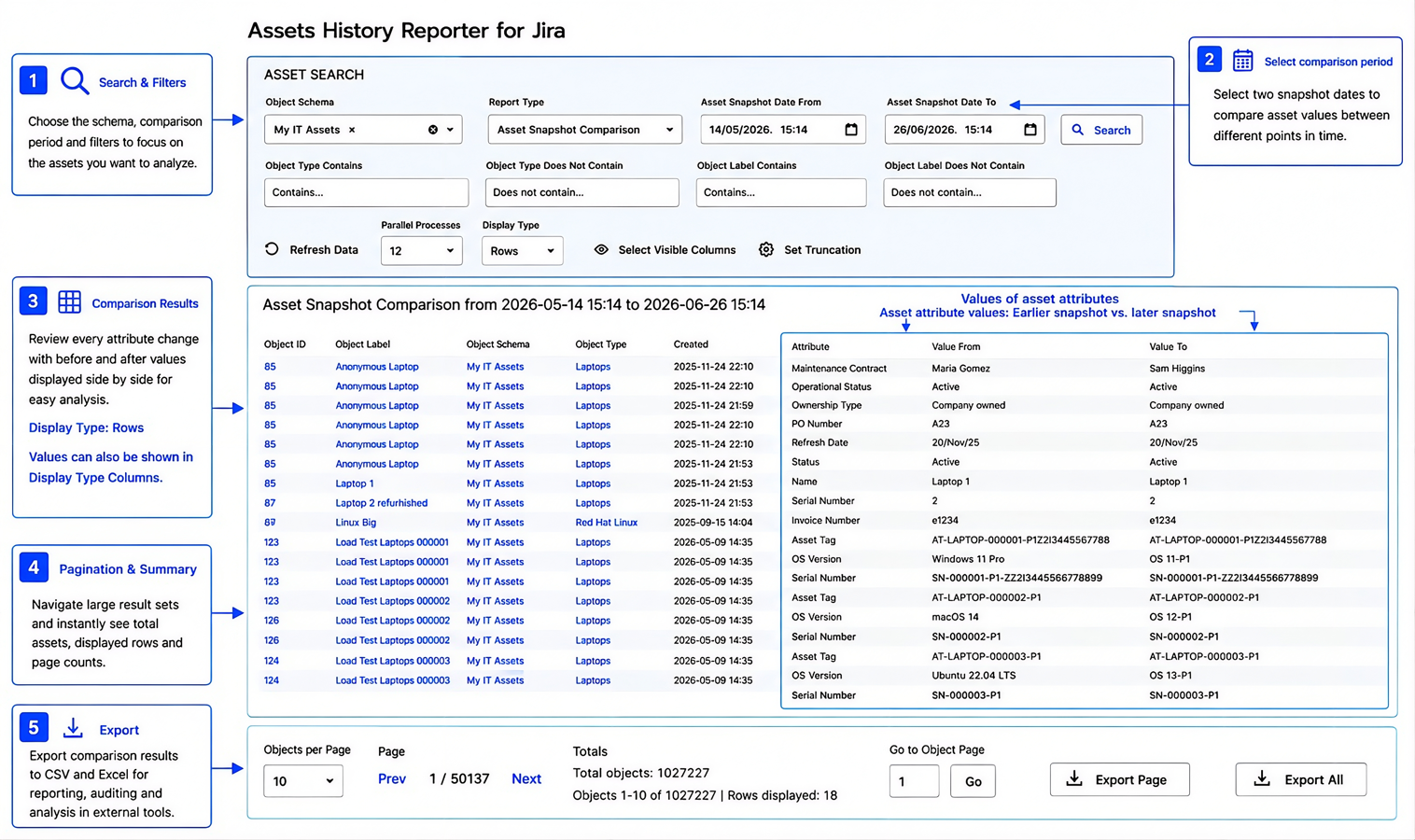Viewport: 1415px width, 840px height.
Task: Click the Asset Snapshot Date To field
Action: [x=964, y=130]
